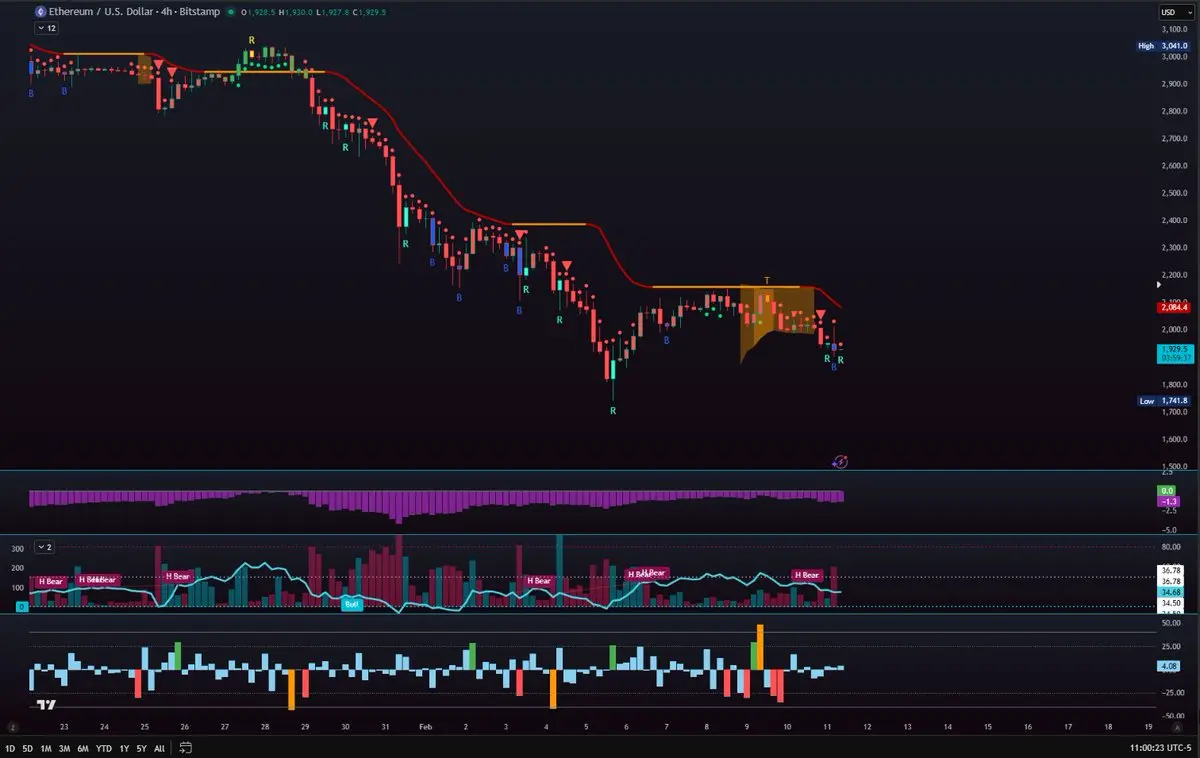Click the 3,000.0 price axis label
The width and height of the screenshot is (1200, 758).
pos(1174,57)
